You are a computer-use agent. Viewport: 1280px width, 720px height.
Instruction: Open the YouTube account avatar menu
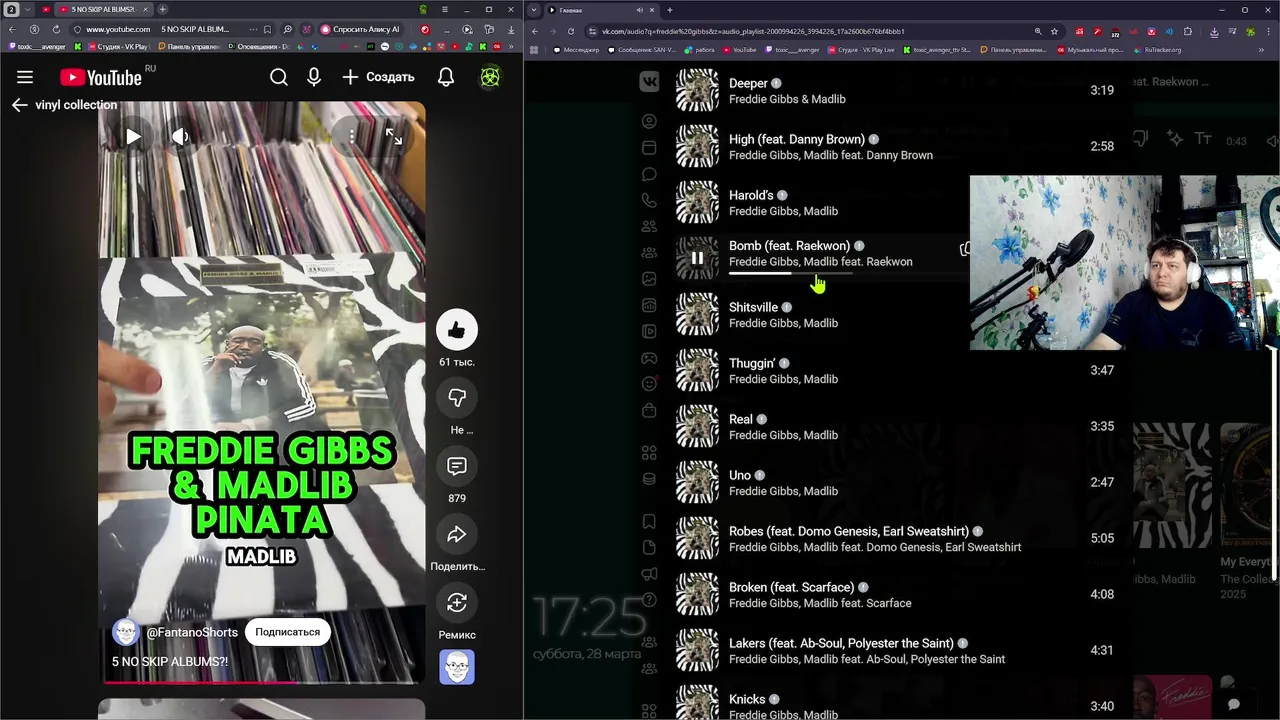pyautogui.click(x=490, y=77)
